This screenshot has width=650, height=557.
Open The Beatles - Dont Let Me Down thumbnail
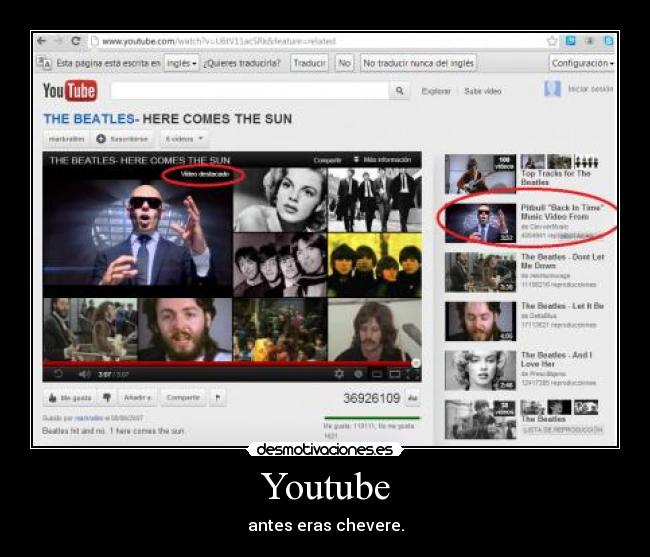(480, 272)
